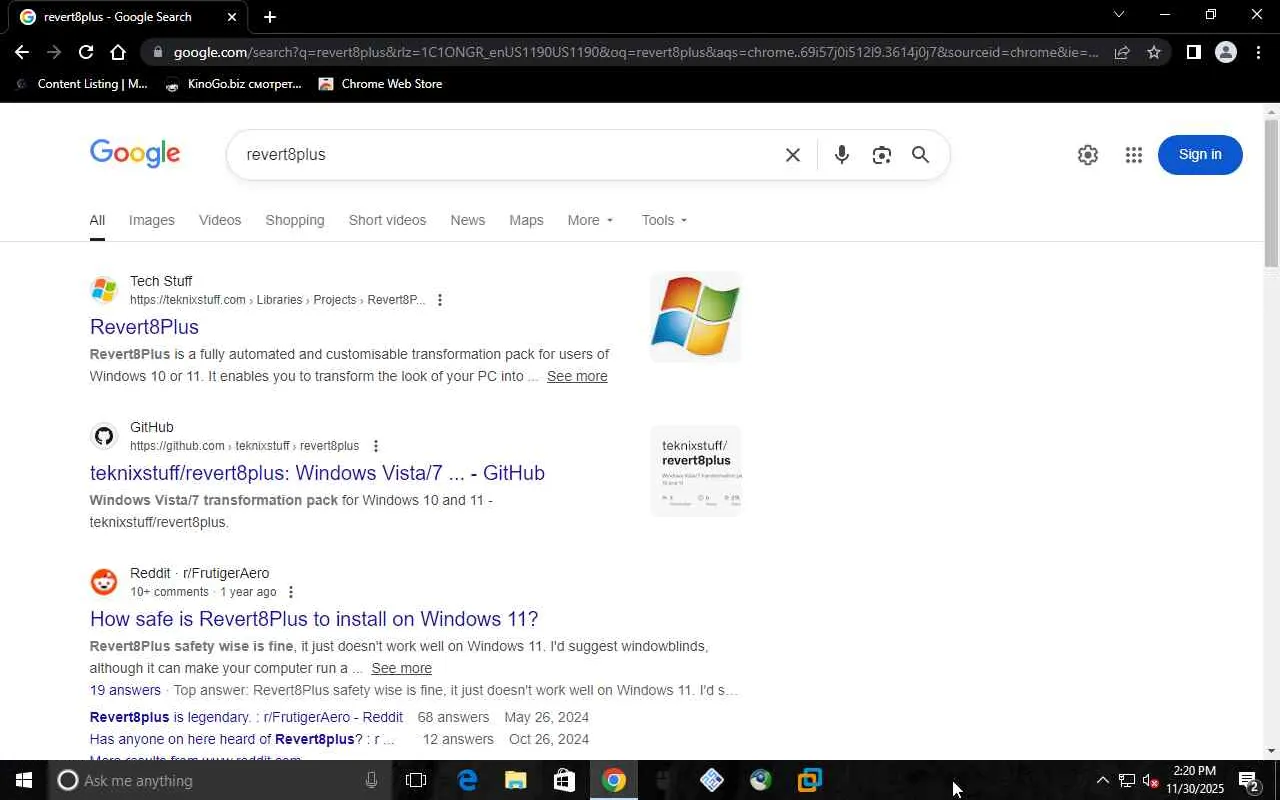The width and height of the screenshot is (1280, 800).
Task: Reload the Google search page
Action: pyautogui.click(x=86, y=52)
